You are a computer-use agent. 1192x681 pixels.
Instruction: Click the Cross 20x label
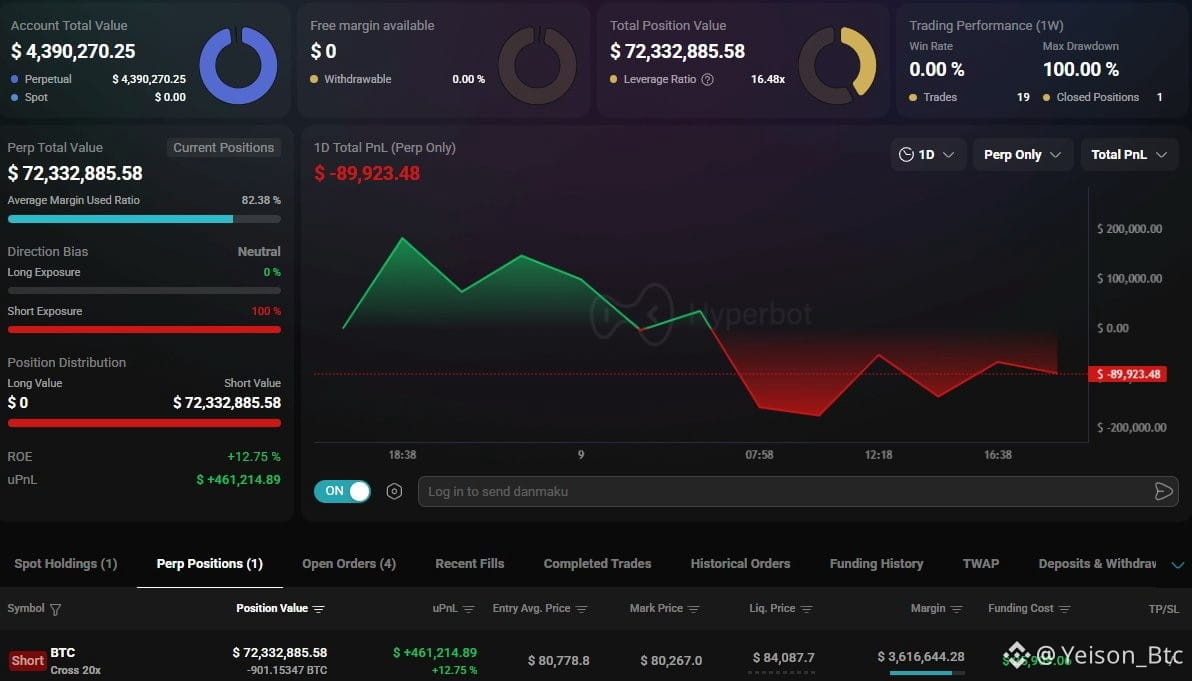tap(75, 670)
